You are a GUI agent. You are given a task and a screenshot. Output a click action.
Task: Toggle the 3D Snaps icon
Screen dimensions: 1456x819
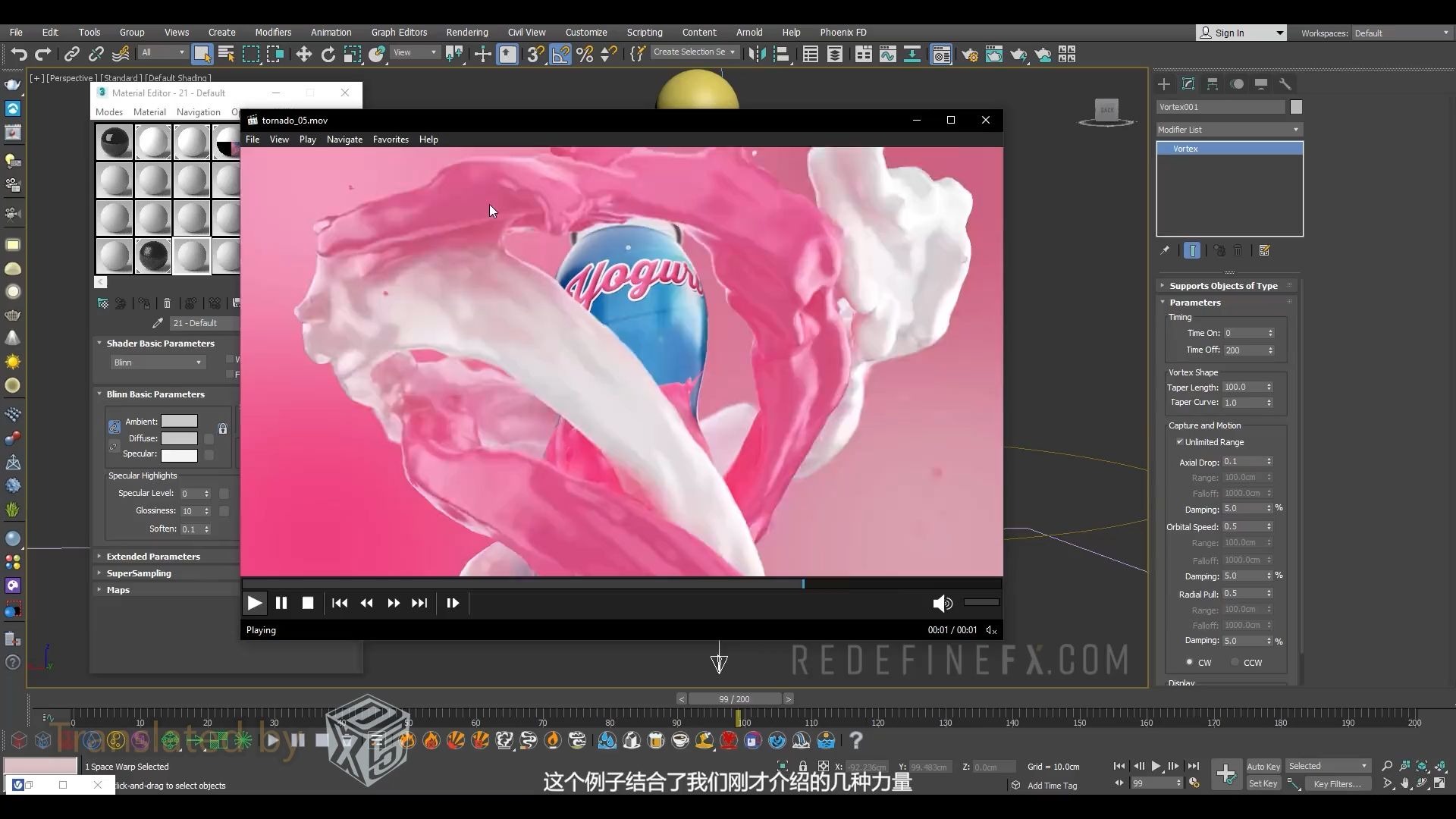pyautogui.click(x=535, y=54)
